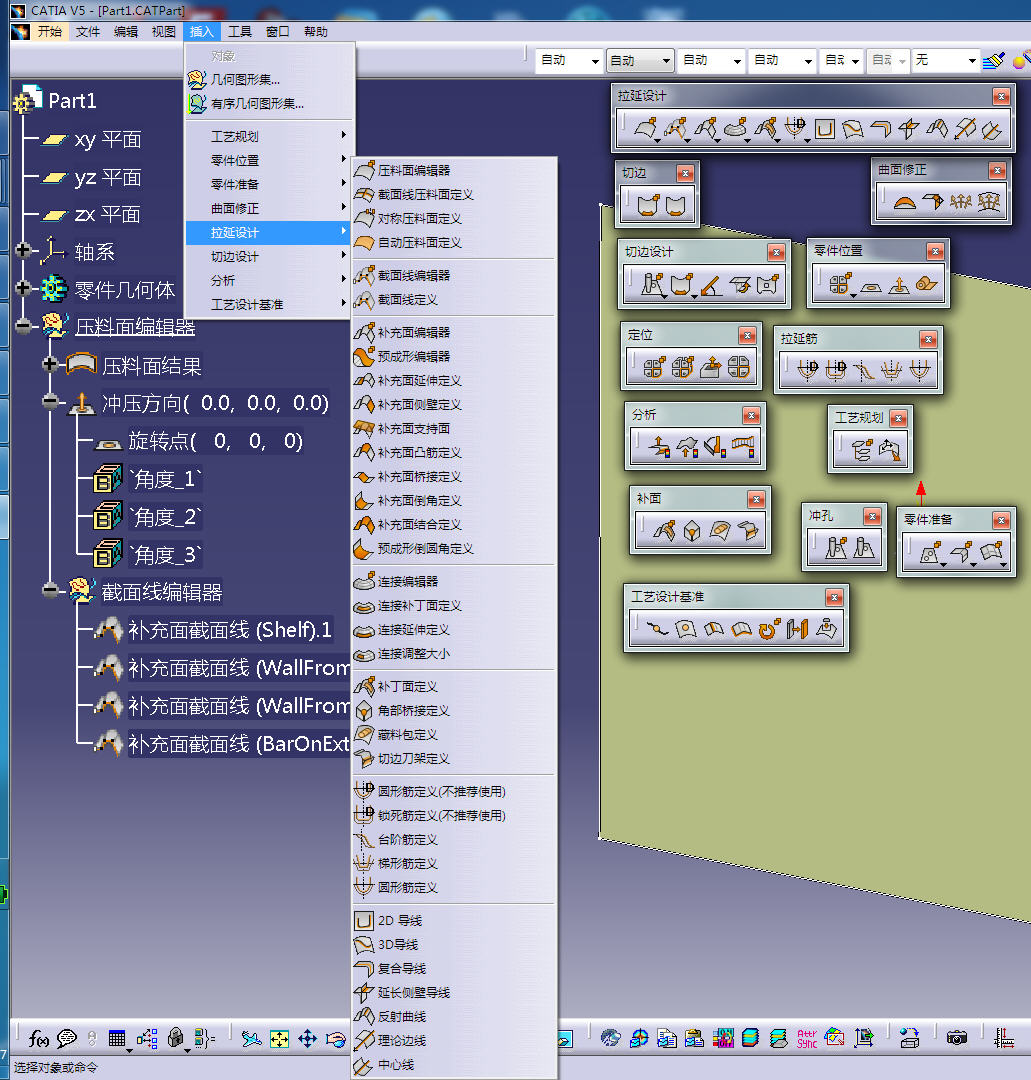The width and height of the screenshot is (1031, 1080).
Task: Close the 拉延筋 floating toolbar
Action: [926, 338]
